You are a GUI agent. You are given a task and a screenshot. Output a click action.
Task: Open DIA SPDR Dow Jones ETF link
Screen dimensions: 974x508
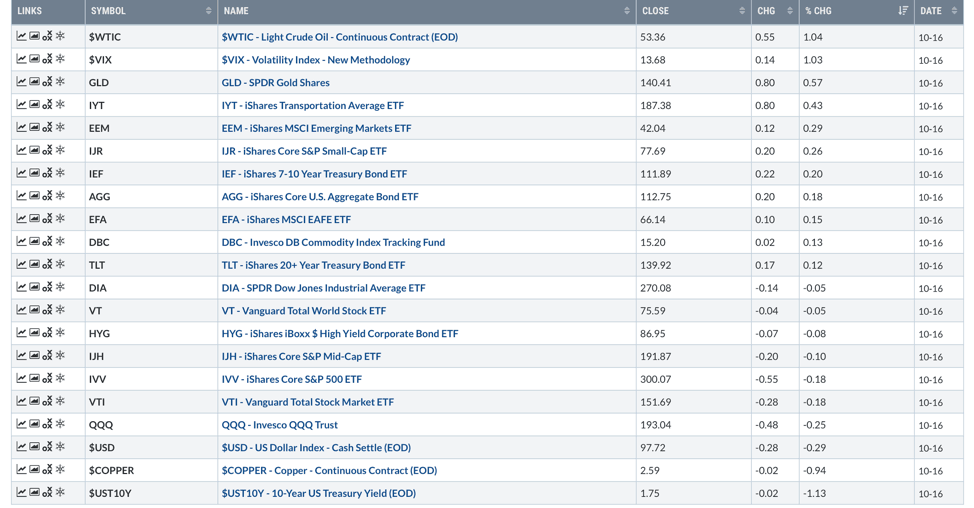point(324,288)
